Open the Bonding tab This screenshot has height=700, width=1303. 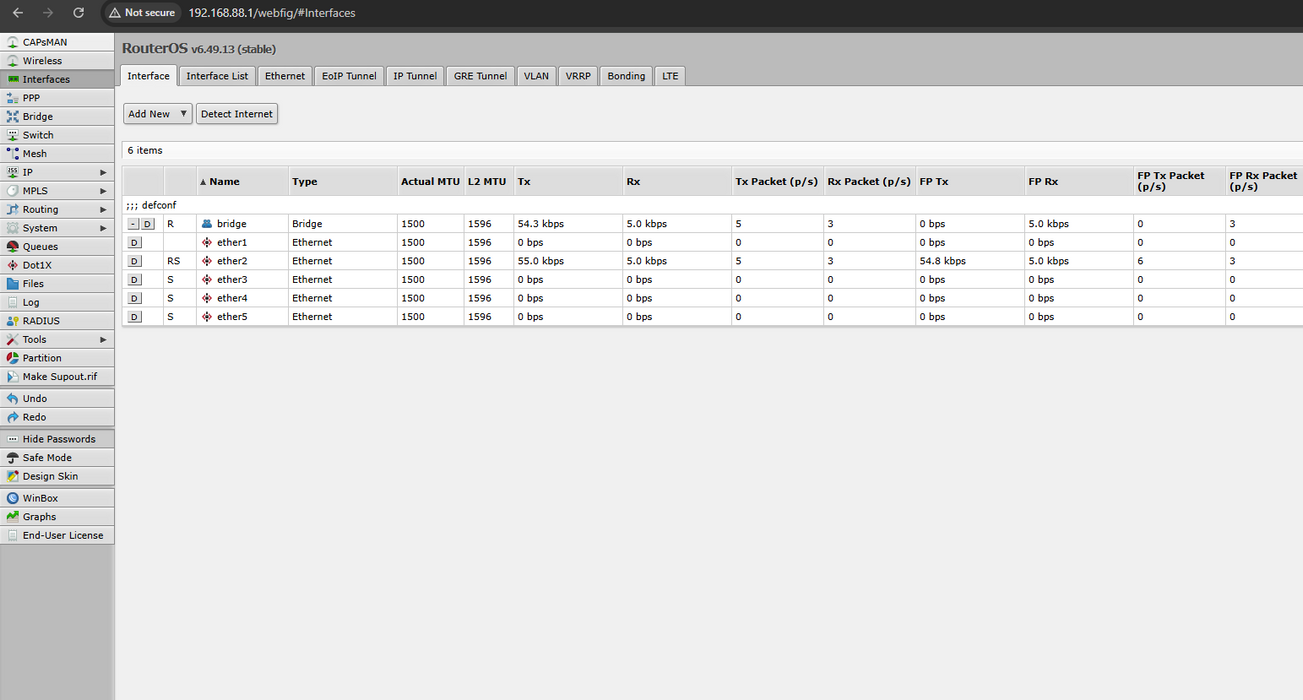point(626,76)
